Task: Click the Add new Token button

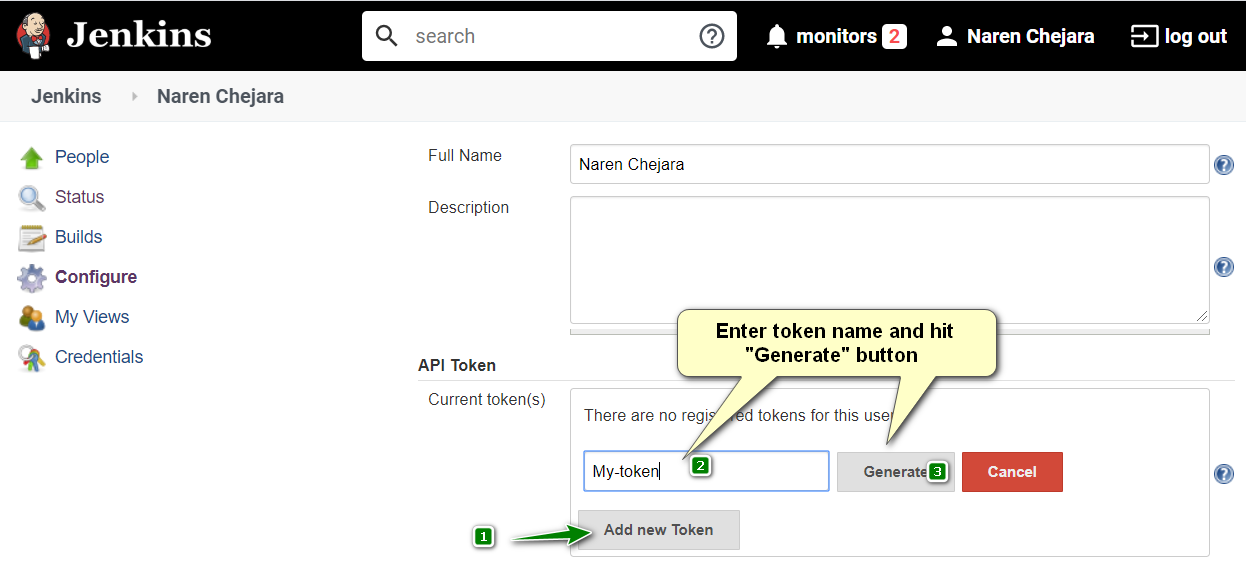Action: [659, 530]
